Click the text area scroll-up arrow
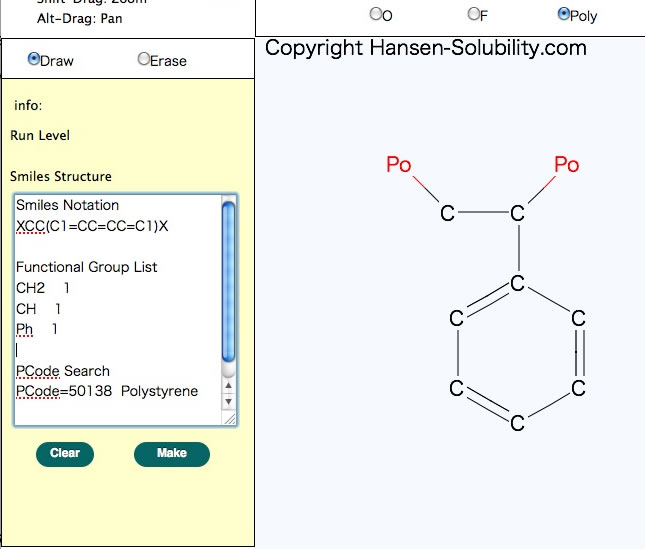The width and height of the screenshot is (645, 549). [x=228, y=385]
